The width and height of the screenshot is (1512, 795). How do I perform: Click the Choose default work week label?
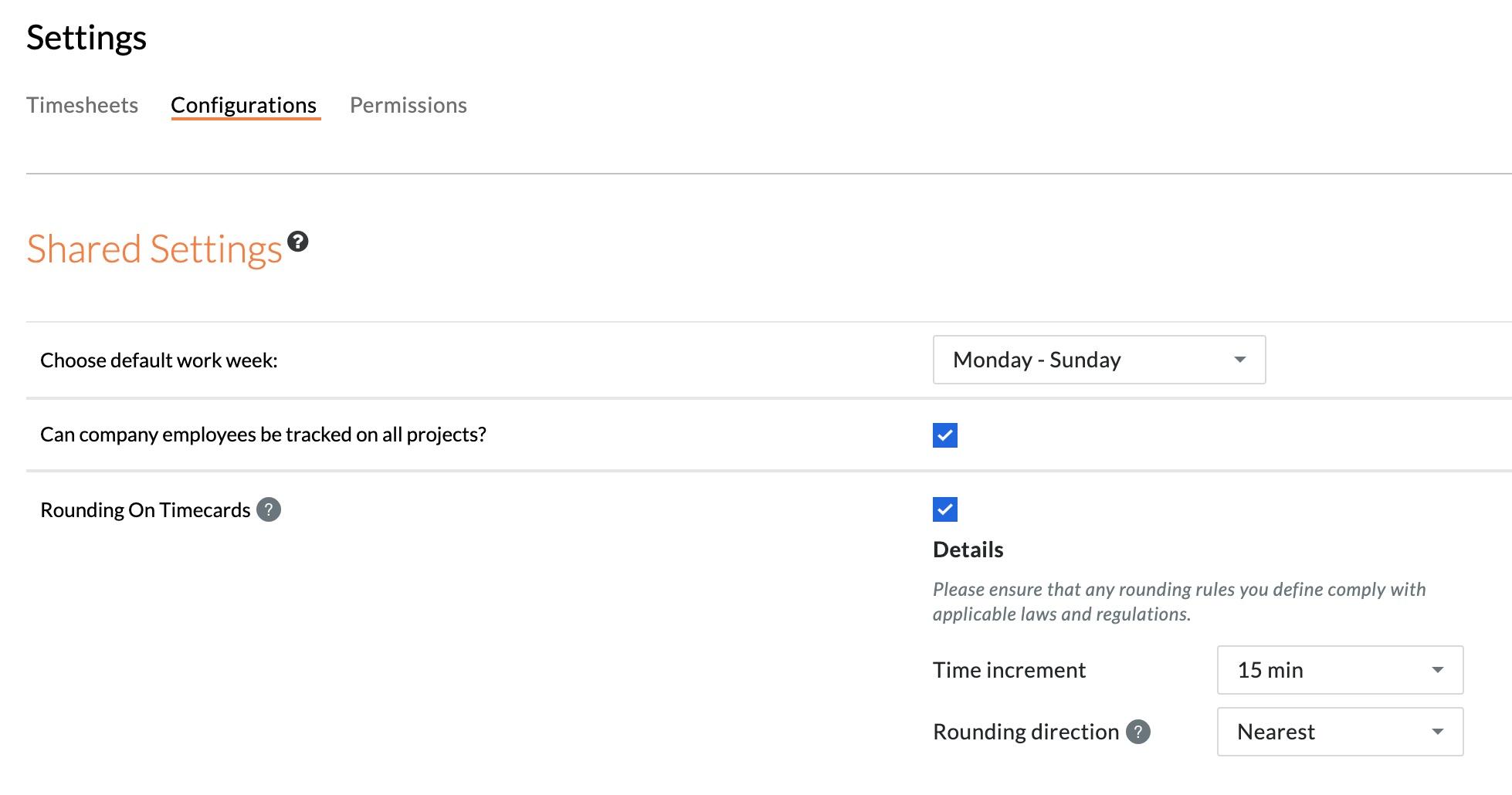(x=159, y=360)
